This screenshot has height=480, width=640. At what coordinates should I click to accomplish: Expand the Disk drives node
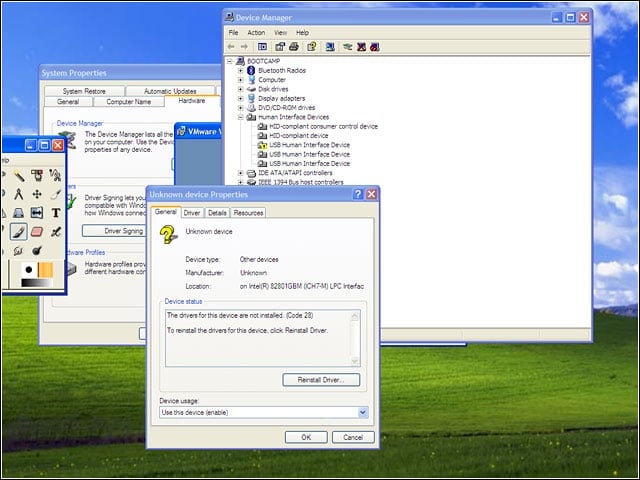pyautogui.click(x=241, y=89)
